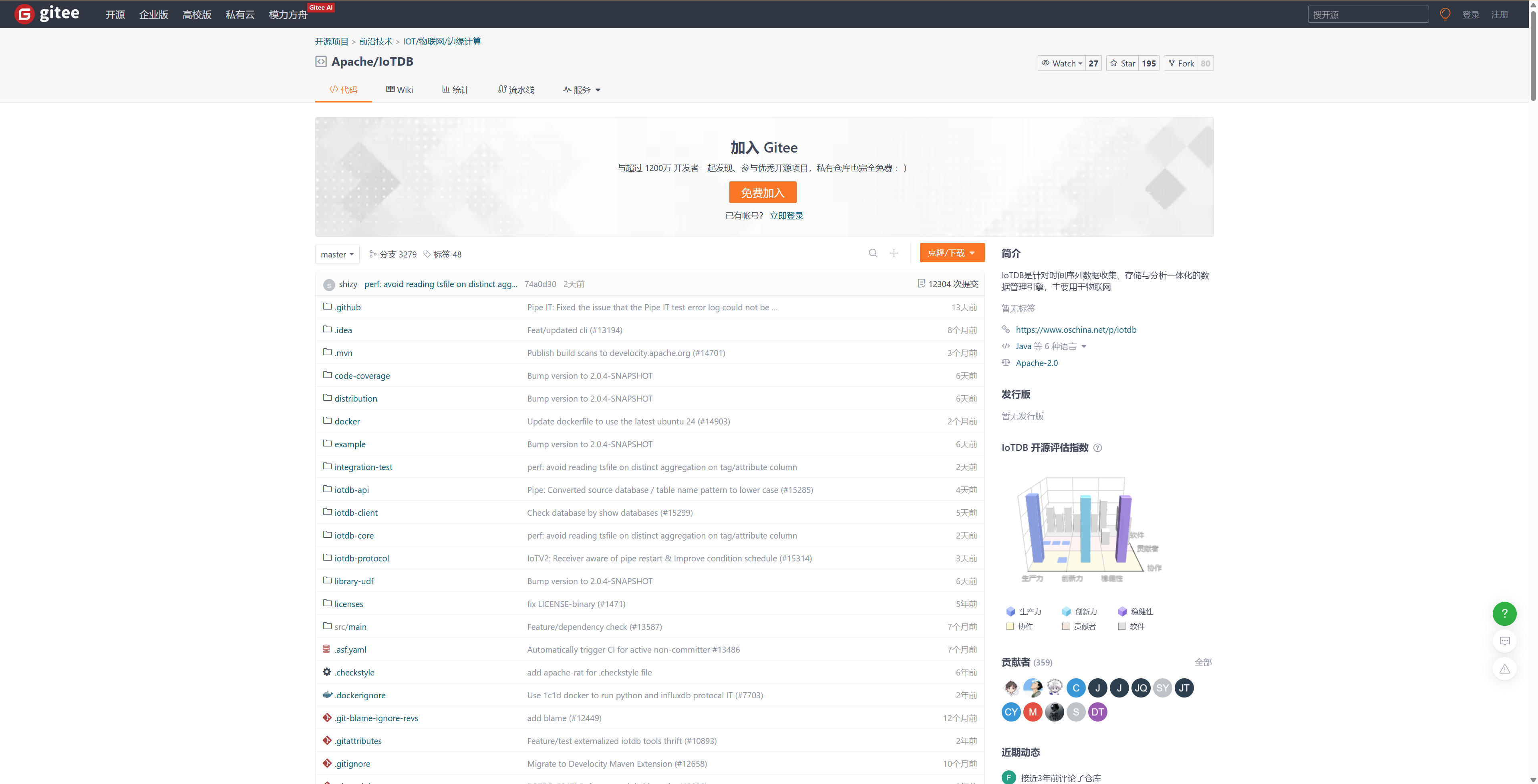Open the oschina.net iotdb link
1538x784 pixels.
(x=1076, y=330)
